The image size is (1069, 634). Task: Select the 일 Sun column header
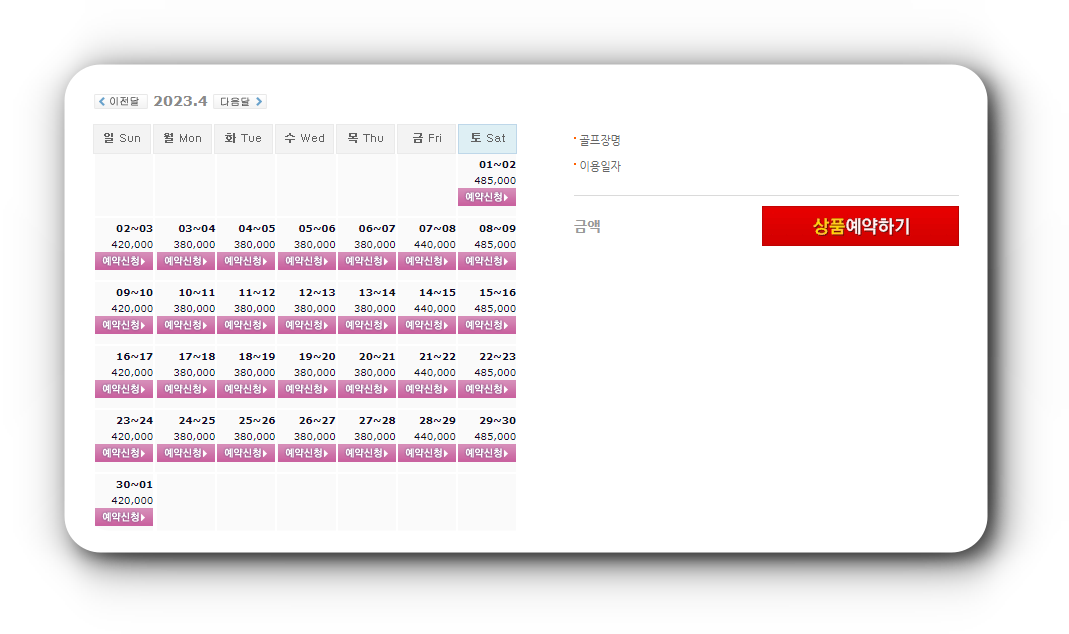pos(122,138)
